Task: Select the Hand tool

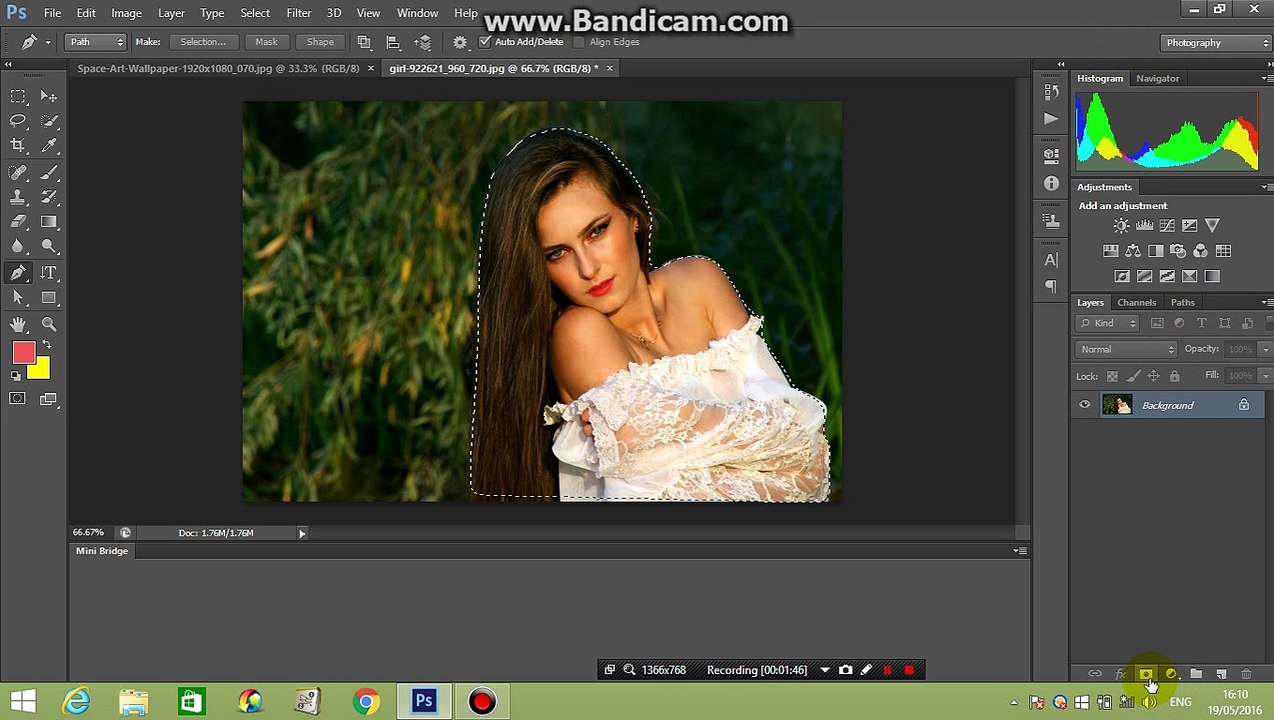Action: (x=18, y=324)
